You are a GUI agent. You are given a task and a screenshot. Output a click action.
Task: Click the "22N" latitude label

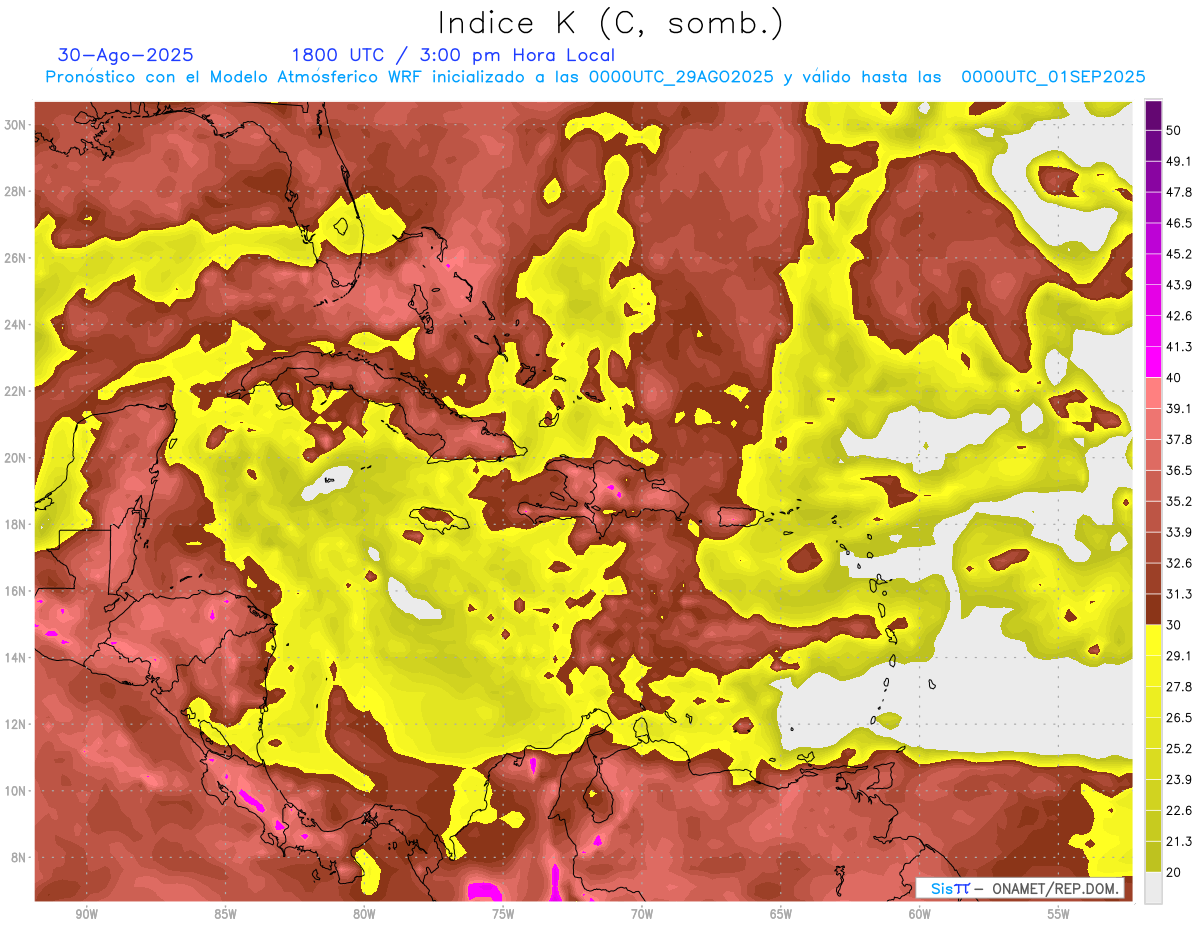point(17,391)
